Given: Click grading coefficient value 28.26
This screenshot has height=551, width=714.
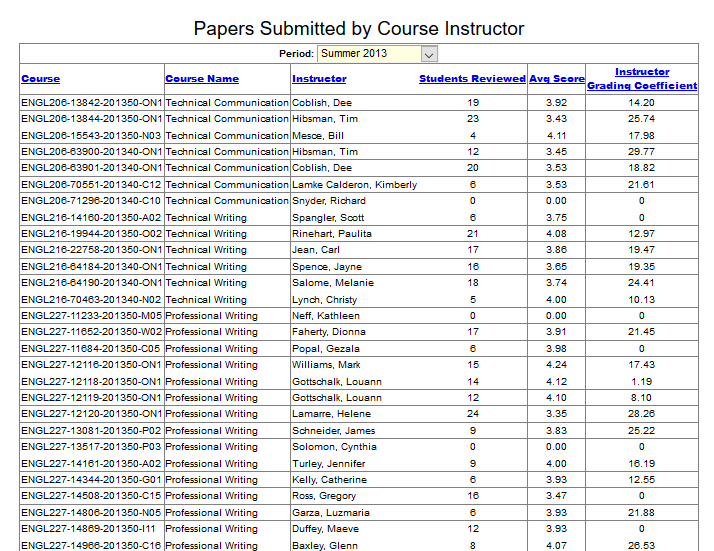Looking at the screenshot, I should coord(641,414).
